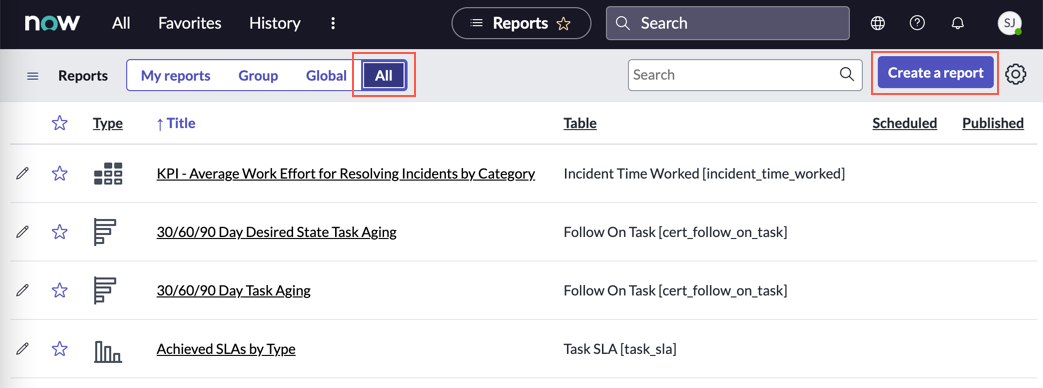Image resolution: width=1043 pixels, height=388 pixels.
Task: Click Incident Time Worked [incident_time_worked] text
Action: [x=704, y=174]
